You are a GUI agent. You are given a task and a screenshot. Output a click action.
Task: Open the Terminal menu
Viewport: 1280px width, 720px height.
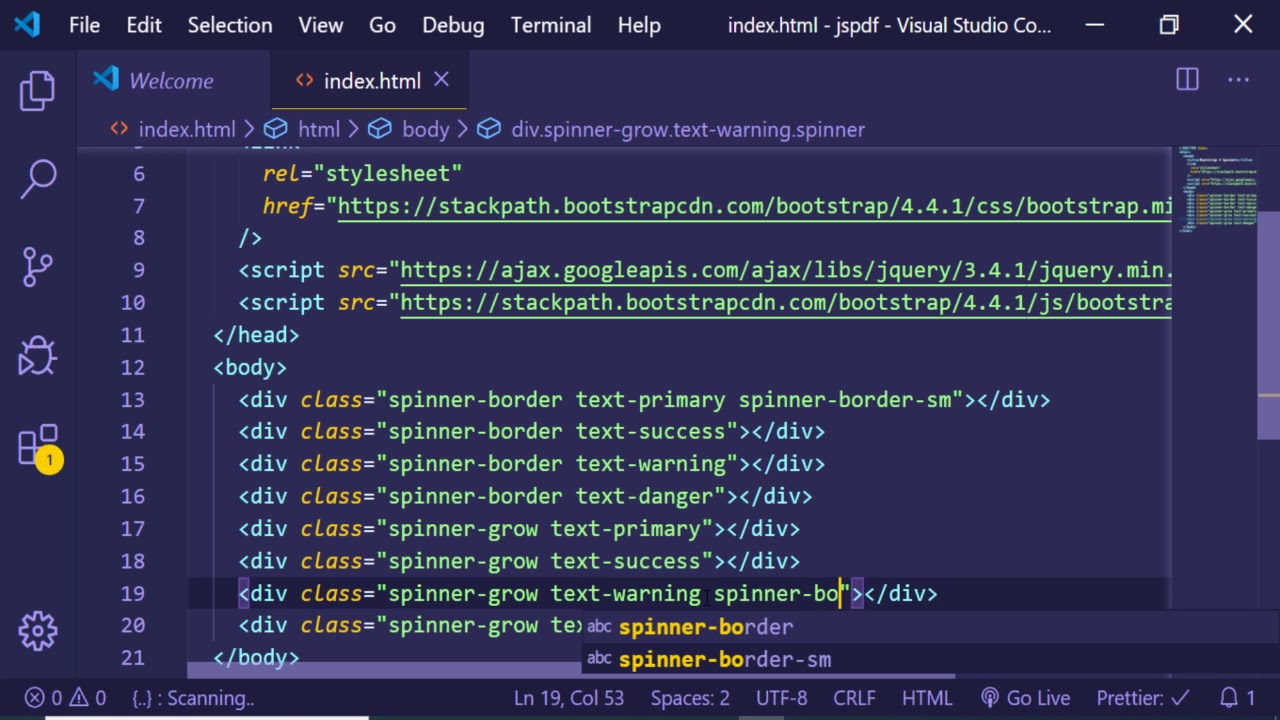pyautogui.click(x=550, y=25)
